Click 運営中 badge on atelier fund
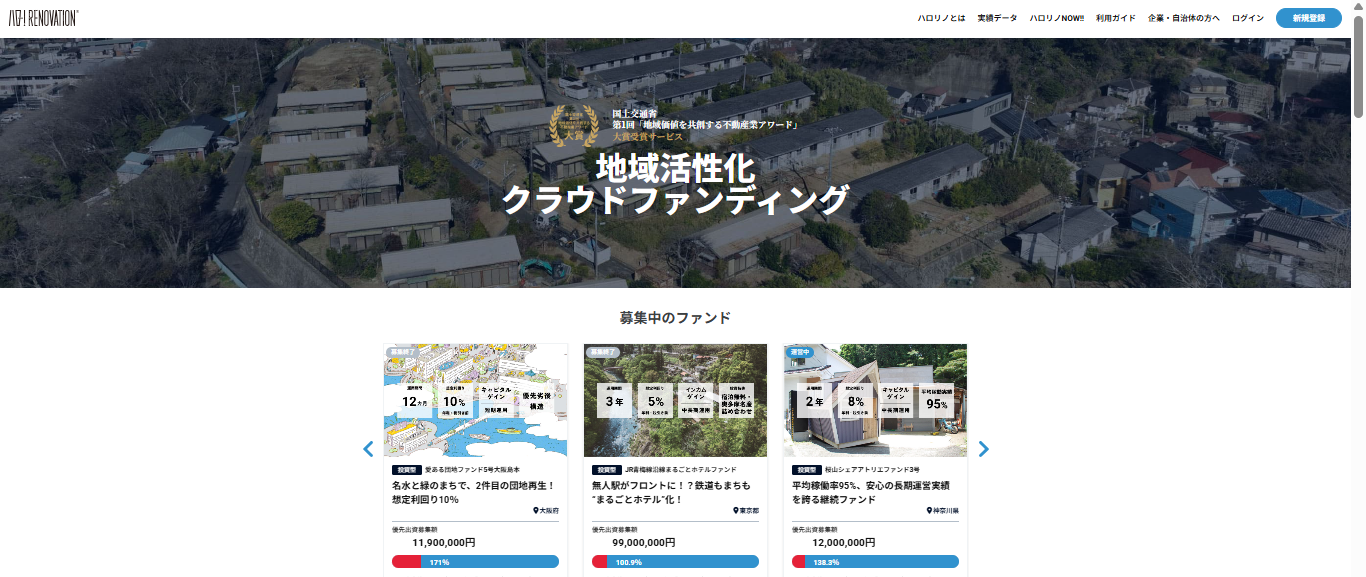 (800, 352)
